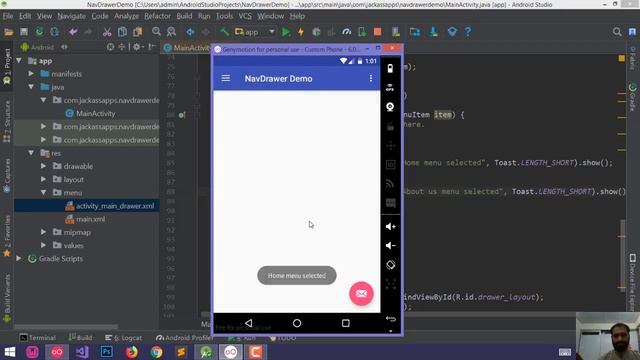Open Genymotion camera widget
Screen dimensions: 640x360
coord(390,107)
